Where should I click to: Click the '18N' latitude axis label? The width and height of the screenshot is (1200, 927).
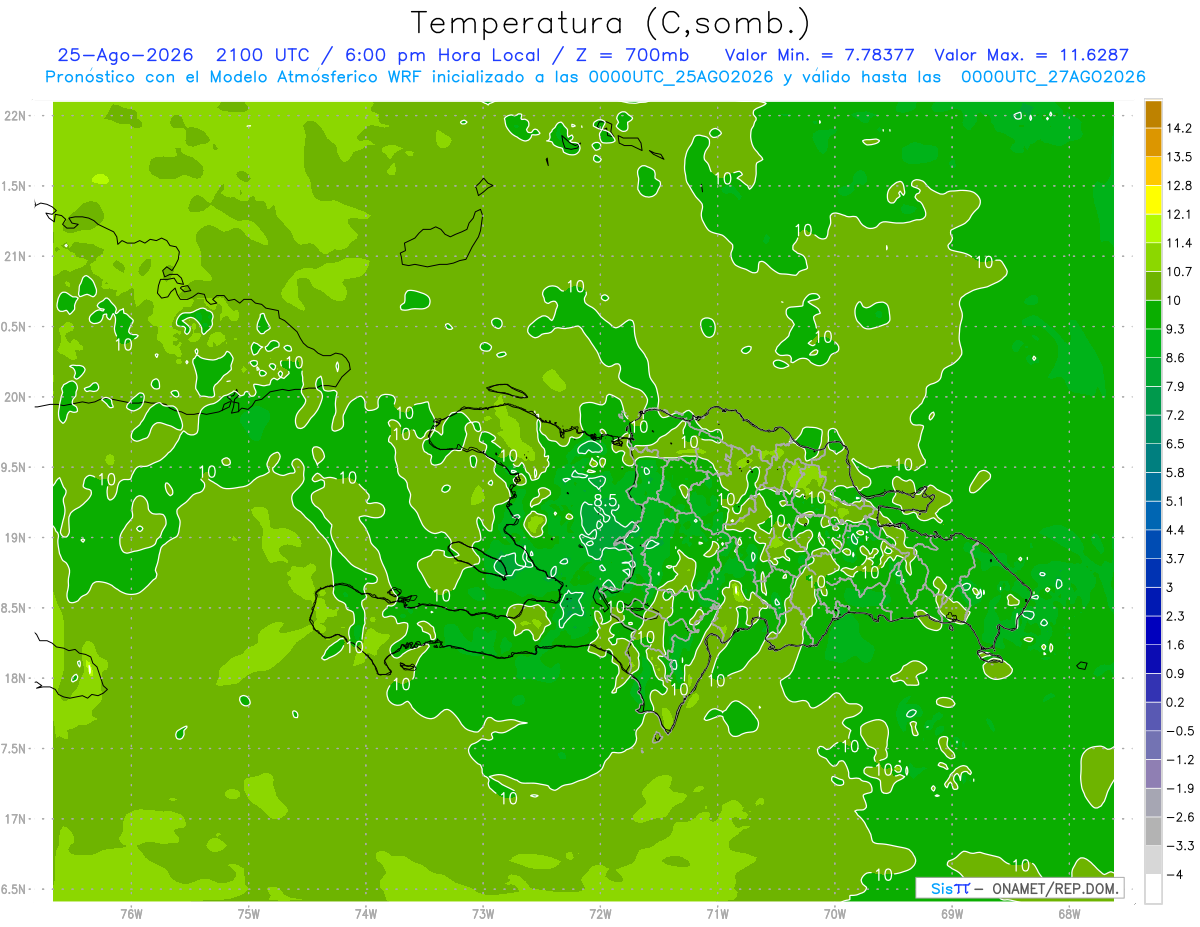click(17, 678)
